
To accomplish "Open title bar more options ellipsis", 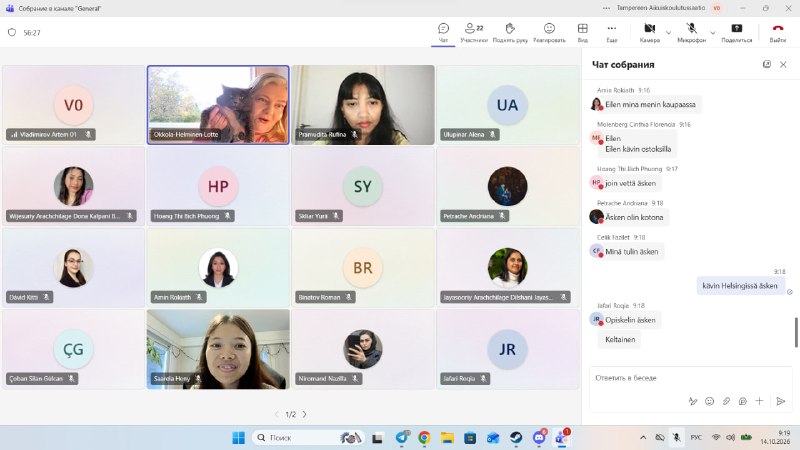I will coord(606,8).
